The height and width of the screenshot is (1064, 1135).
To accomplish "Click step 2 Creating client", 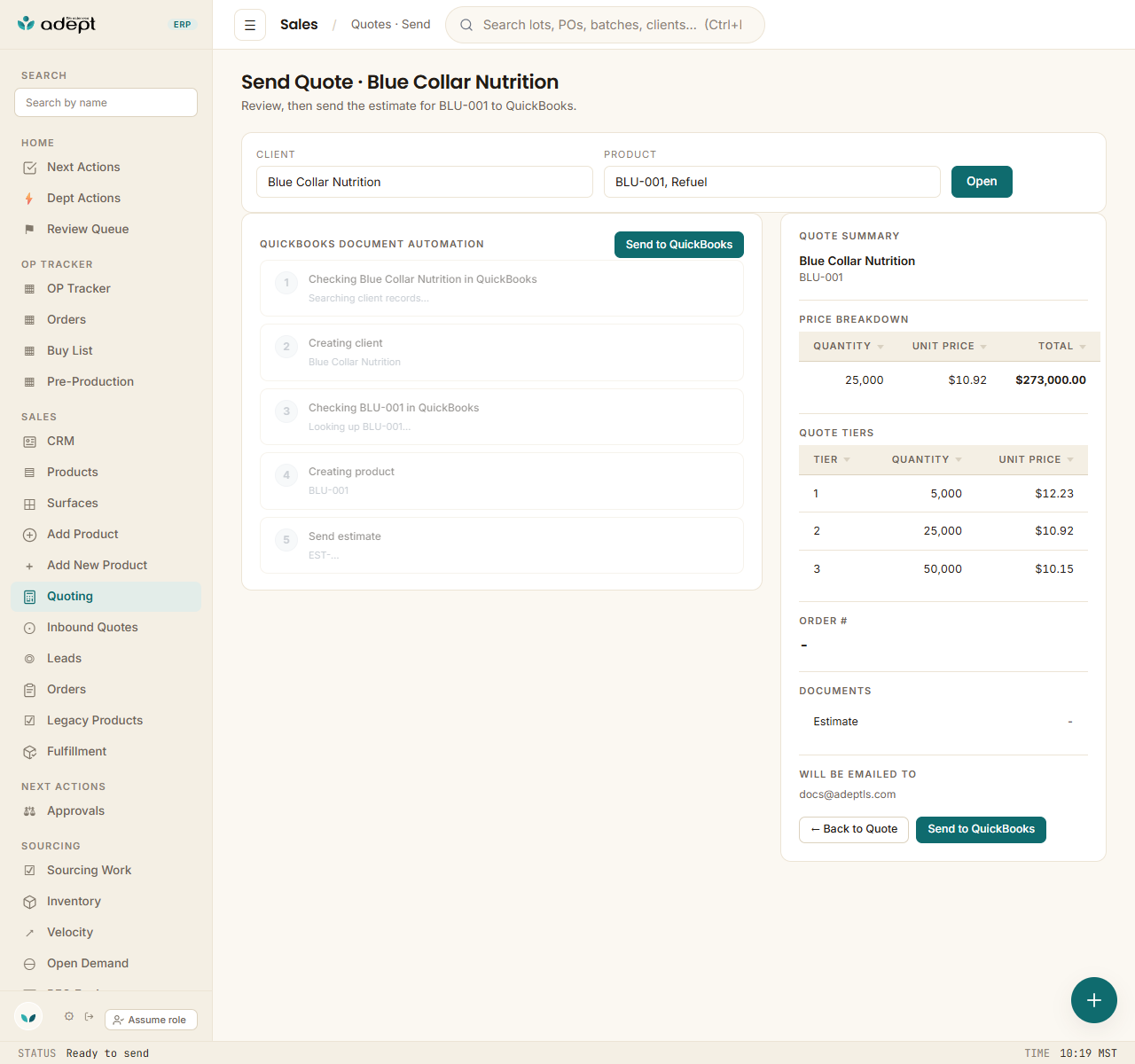I will click(x=502, y=352).
